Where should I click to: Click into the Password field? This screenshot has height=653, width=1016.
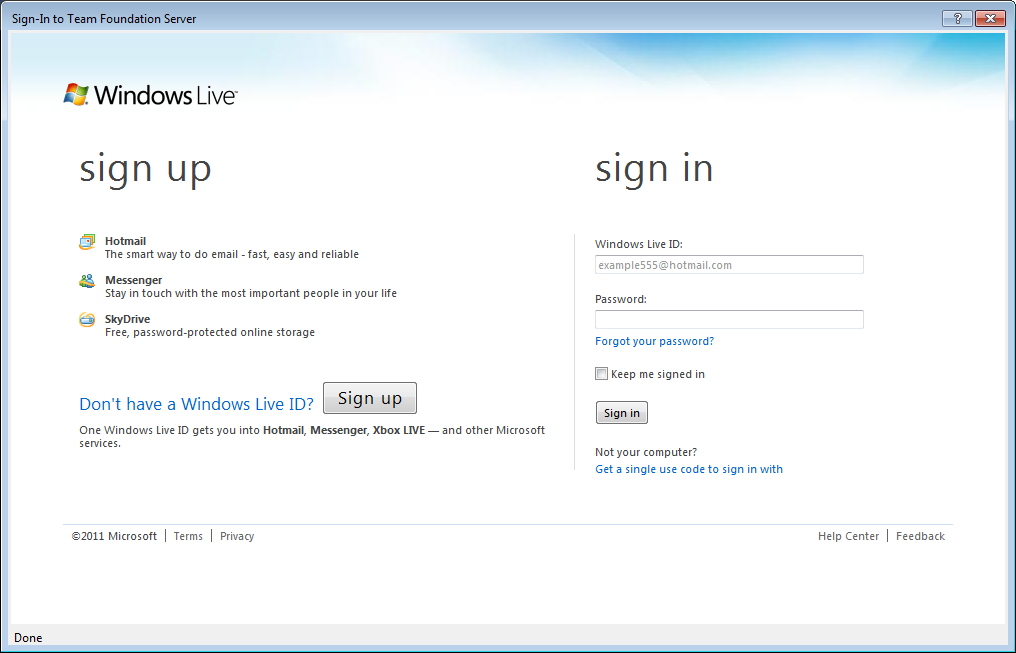point(729,320)
